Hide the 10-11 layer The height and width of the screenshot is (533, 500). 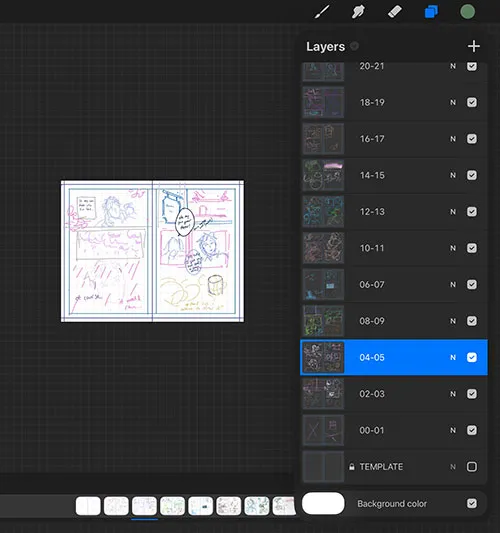coord(472,248)
